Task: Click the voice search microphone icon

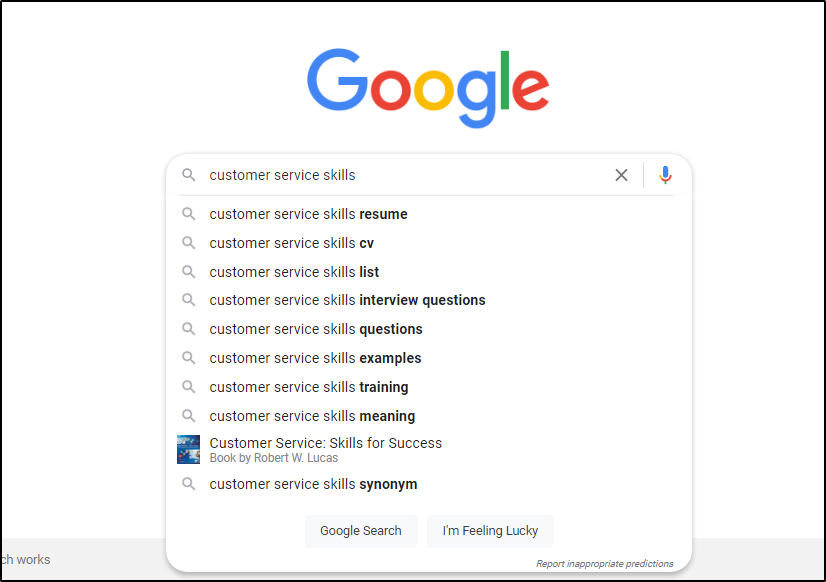Action: tap(665, 175)
